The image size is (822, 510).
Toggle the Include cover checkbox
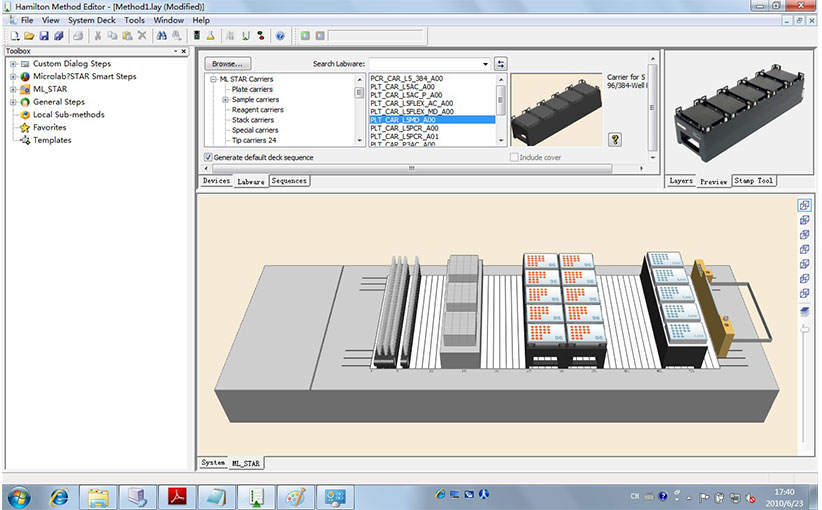514,157
